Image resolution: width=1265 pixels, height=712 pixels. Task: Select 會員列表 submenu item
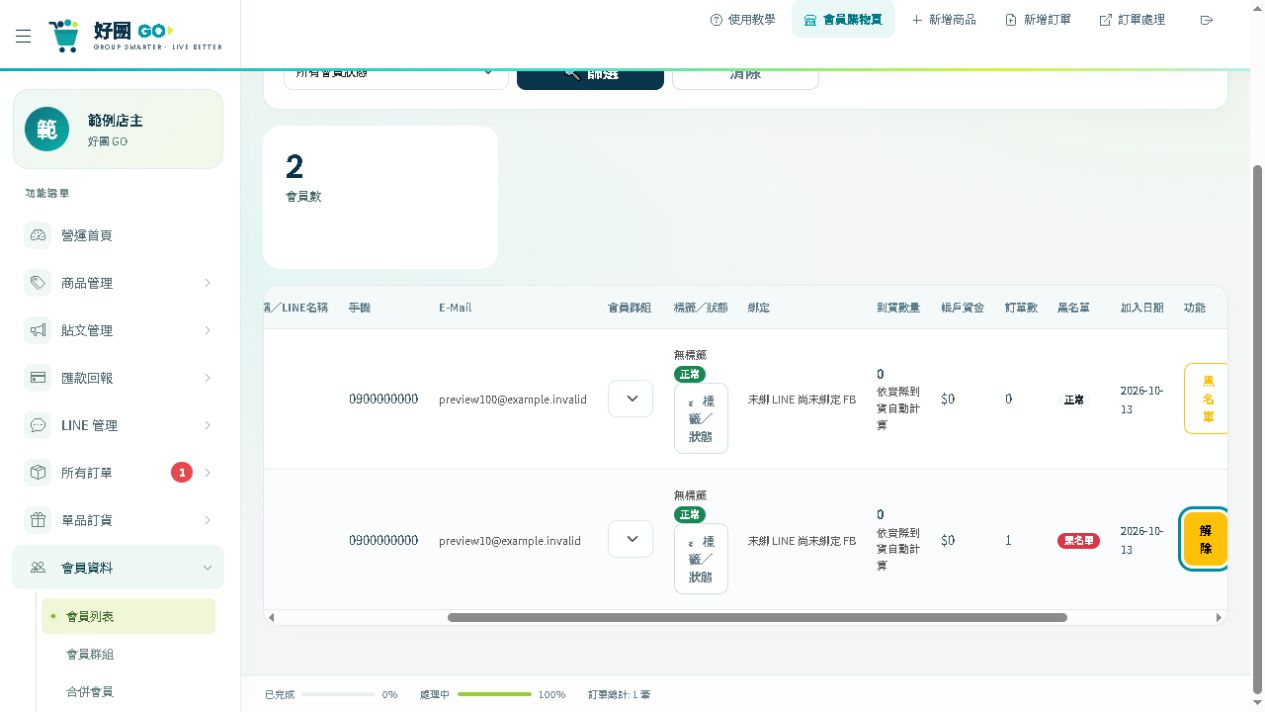(128, 616)
